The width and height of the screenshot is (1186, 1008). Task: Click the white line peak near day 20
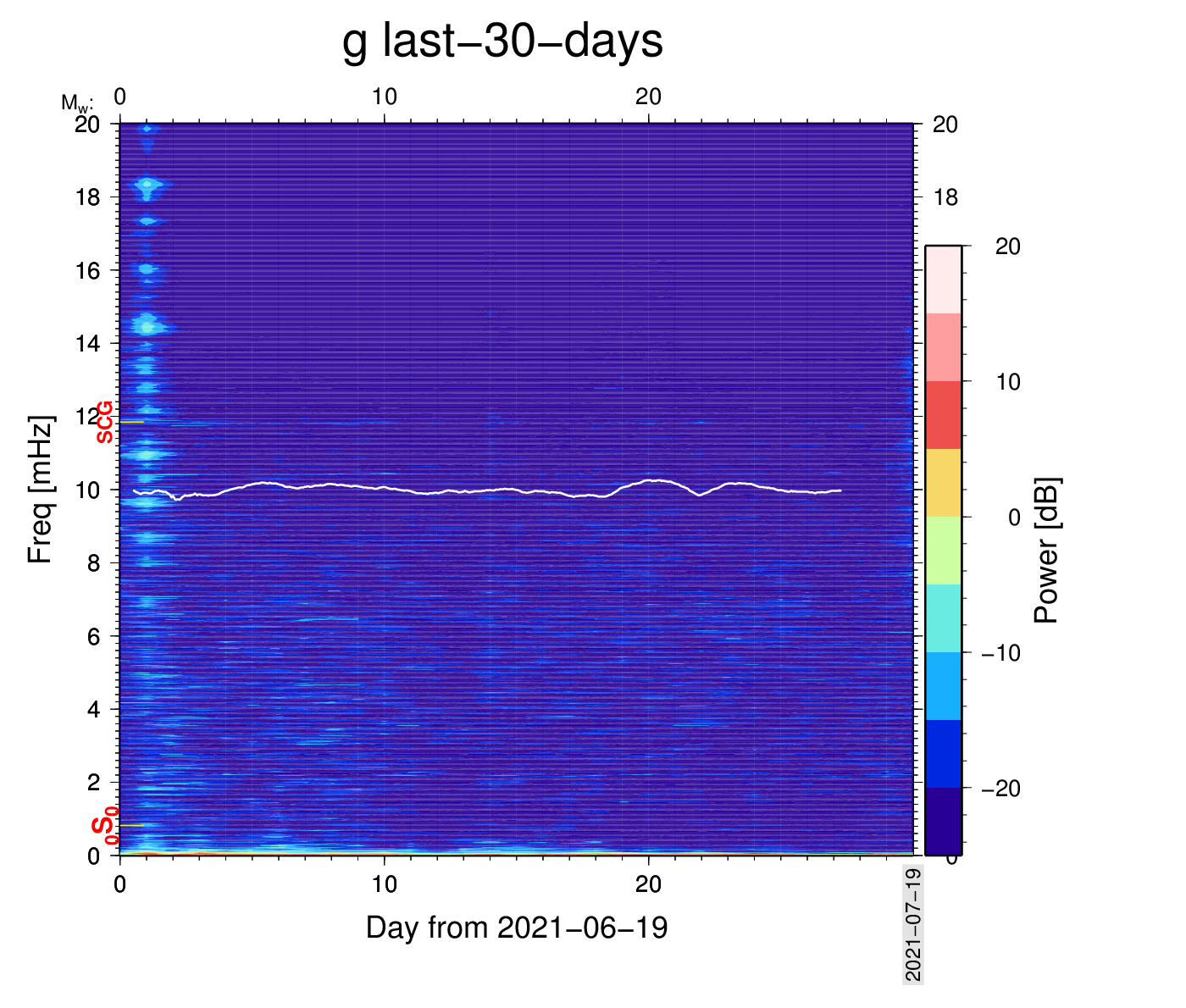(651, 480)
